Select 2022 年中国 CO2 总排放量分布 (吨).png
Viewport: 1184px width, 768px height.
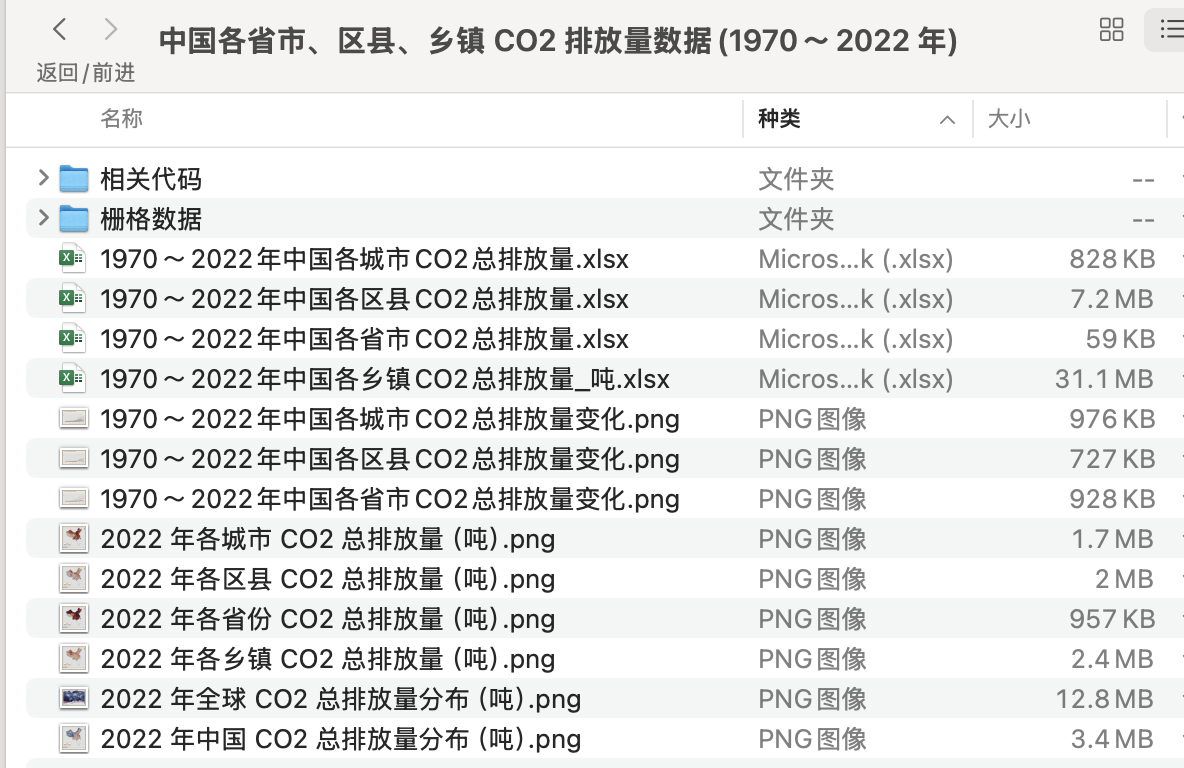click(341, 739)
